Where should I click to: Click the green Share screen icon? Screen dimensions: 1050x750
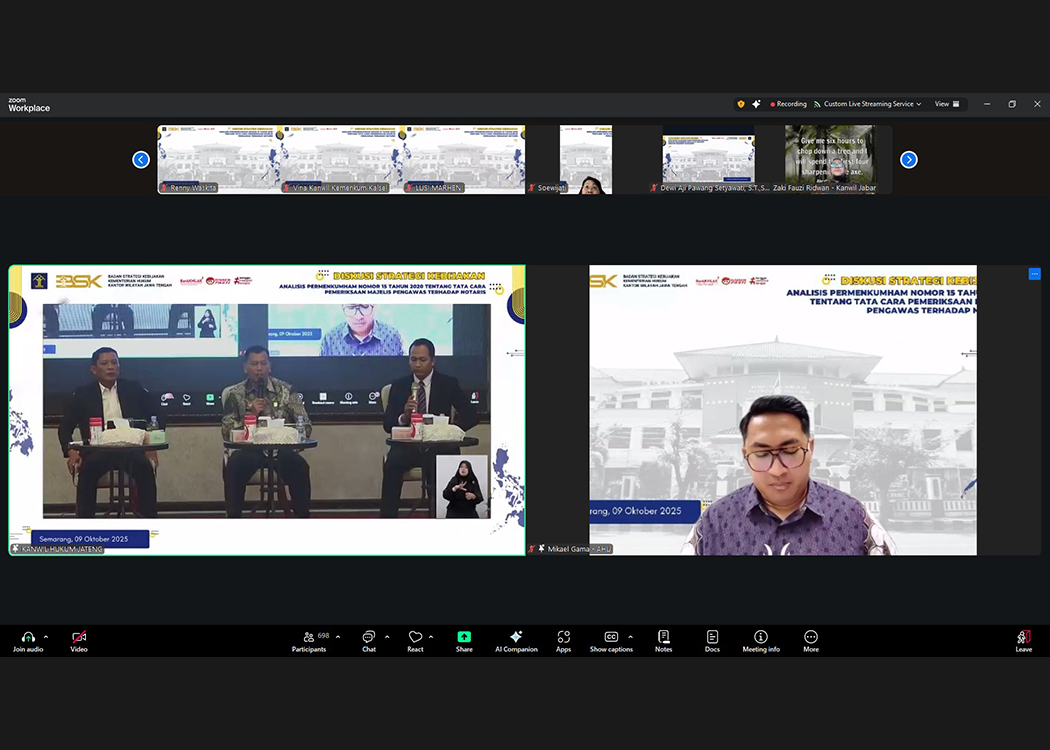464,637
